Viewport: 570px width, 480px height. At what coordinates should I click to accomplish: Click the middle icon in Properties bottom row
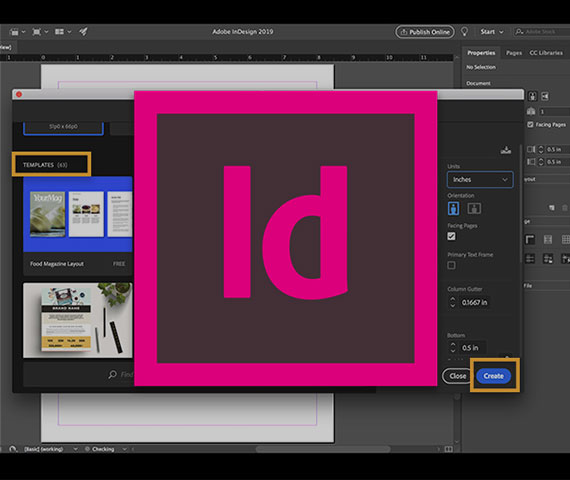(x=547, y=259)
